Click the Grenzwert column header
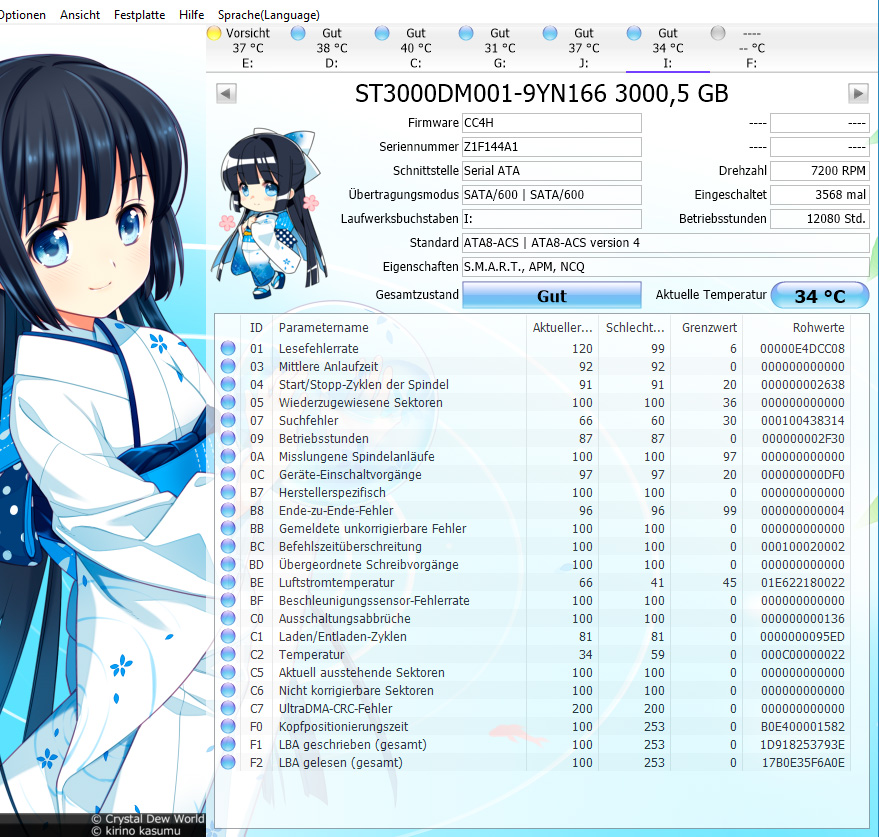 pos(707,328)
